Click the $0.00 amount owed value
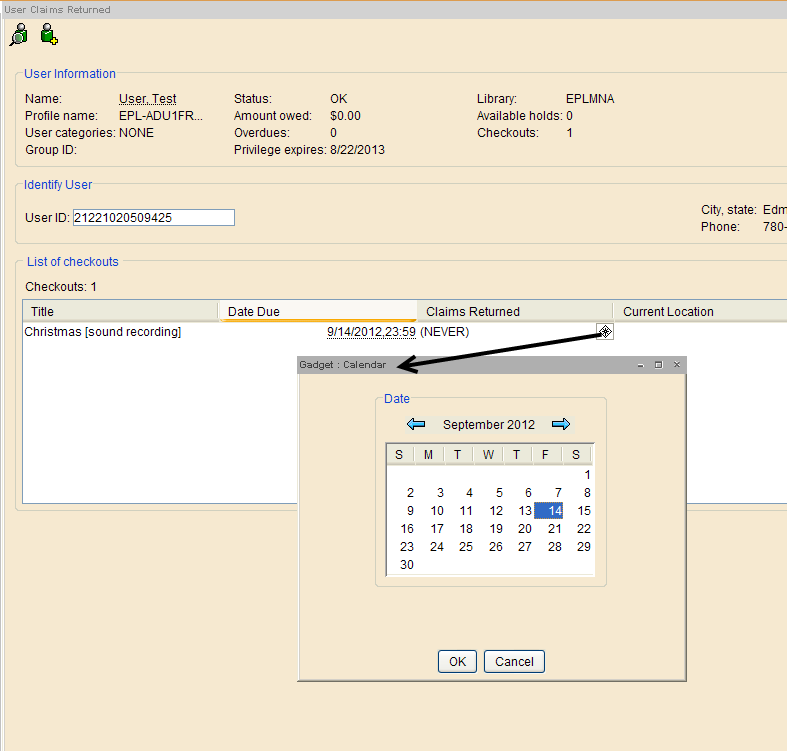Screen dimensions: 787x751 pos(345,116)
